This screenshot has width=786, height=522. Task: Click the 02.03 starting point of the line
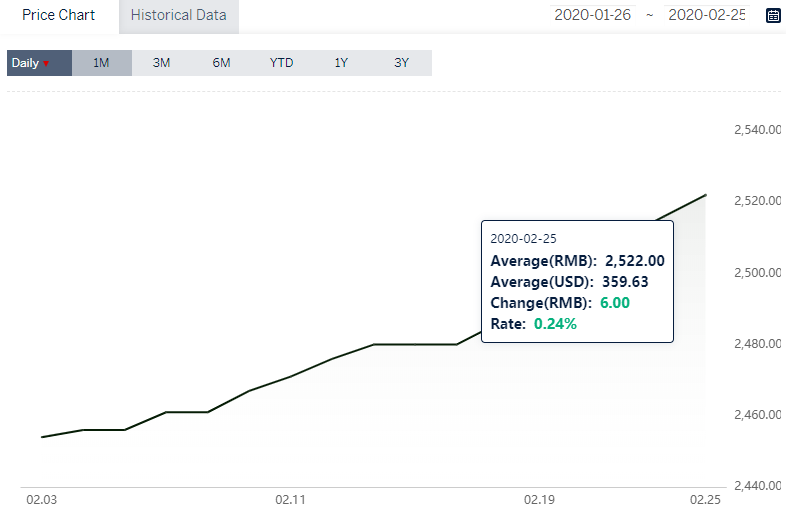click(x=42, y=437)
